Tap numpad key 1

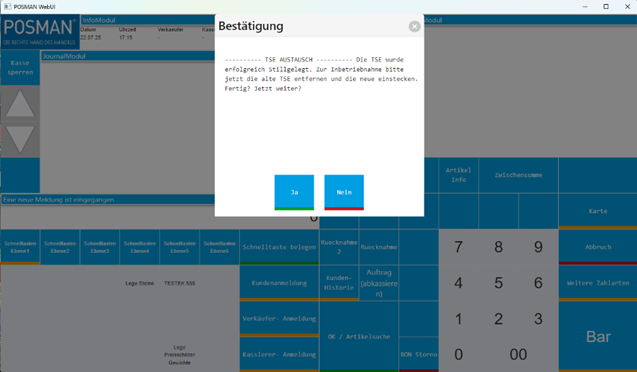click(458, 319)
